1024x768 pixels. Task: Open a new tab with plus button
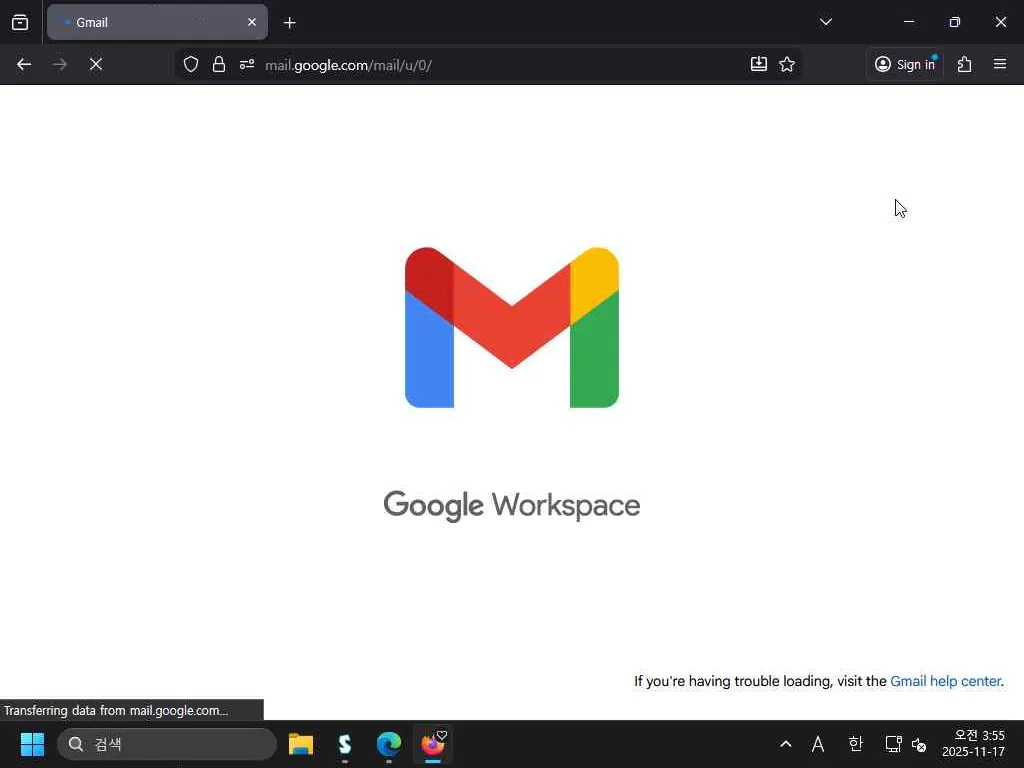tap(289, 23)
